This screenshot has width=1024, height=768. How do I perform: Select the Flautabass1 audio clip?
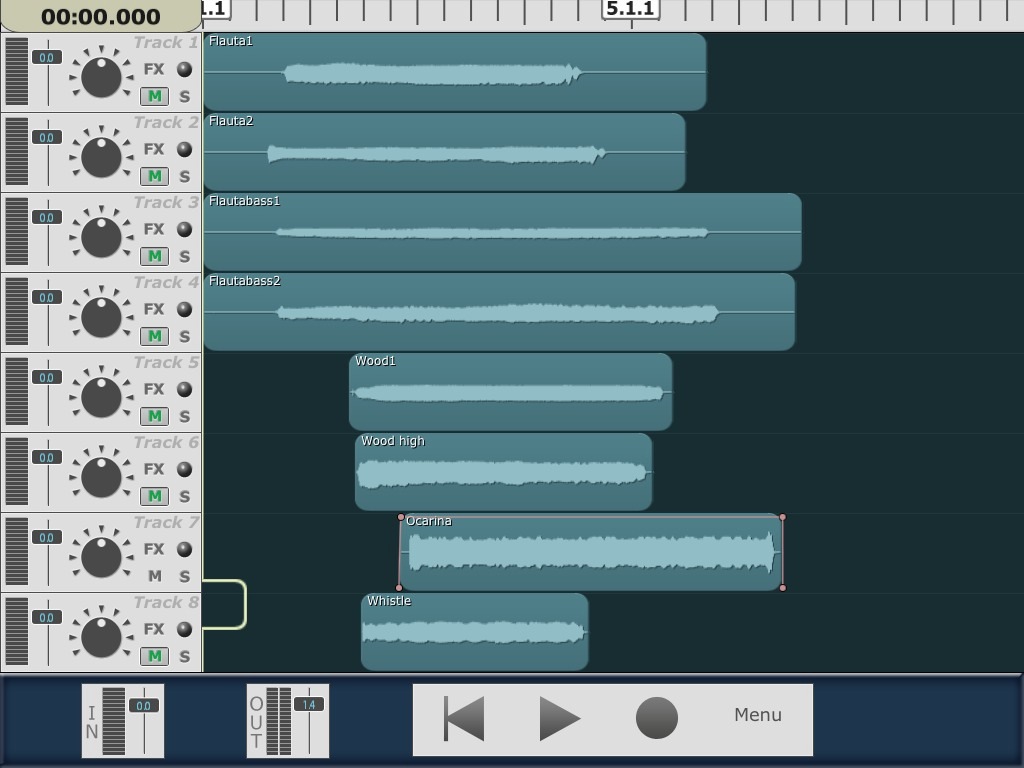pos(502,232)
